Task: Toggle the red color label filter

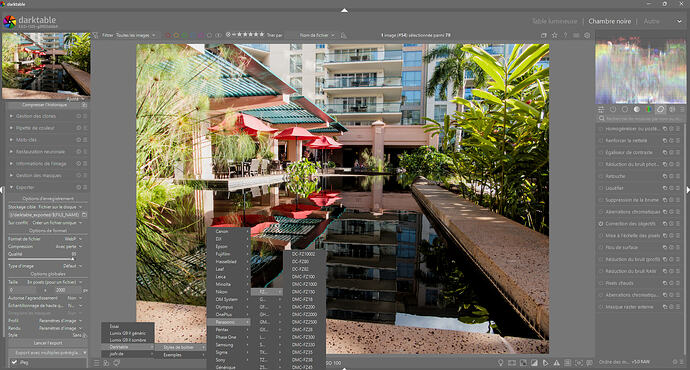Action: (x=168, y=35)
